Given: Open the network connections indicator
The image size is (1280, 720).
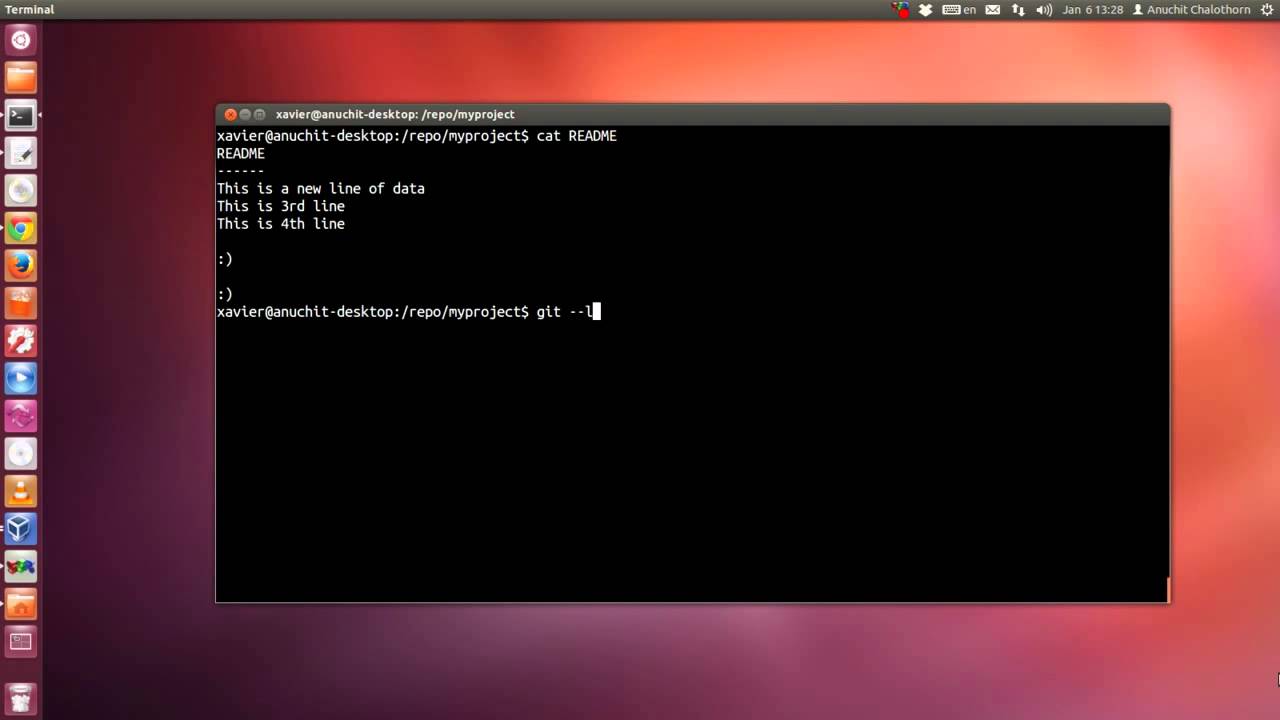Looking at the screenshot, I should [1018, 10].
